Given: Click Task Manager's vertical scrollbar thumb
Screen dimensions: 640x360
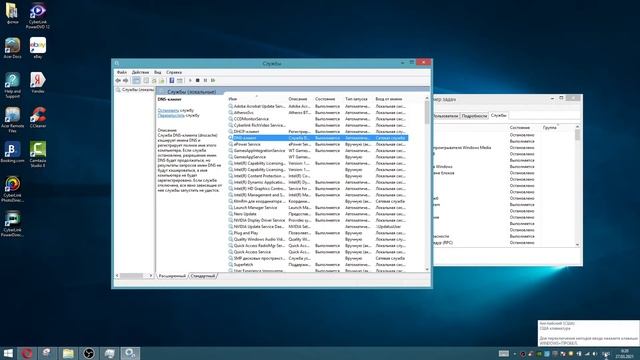Looking at the screenshot, I should (577, 135).
